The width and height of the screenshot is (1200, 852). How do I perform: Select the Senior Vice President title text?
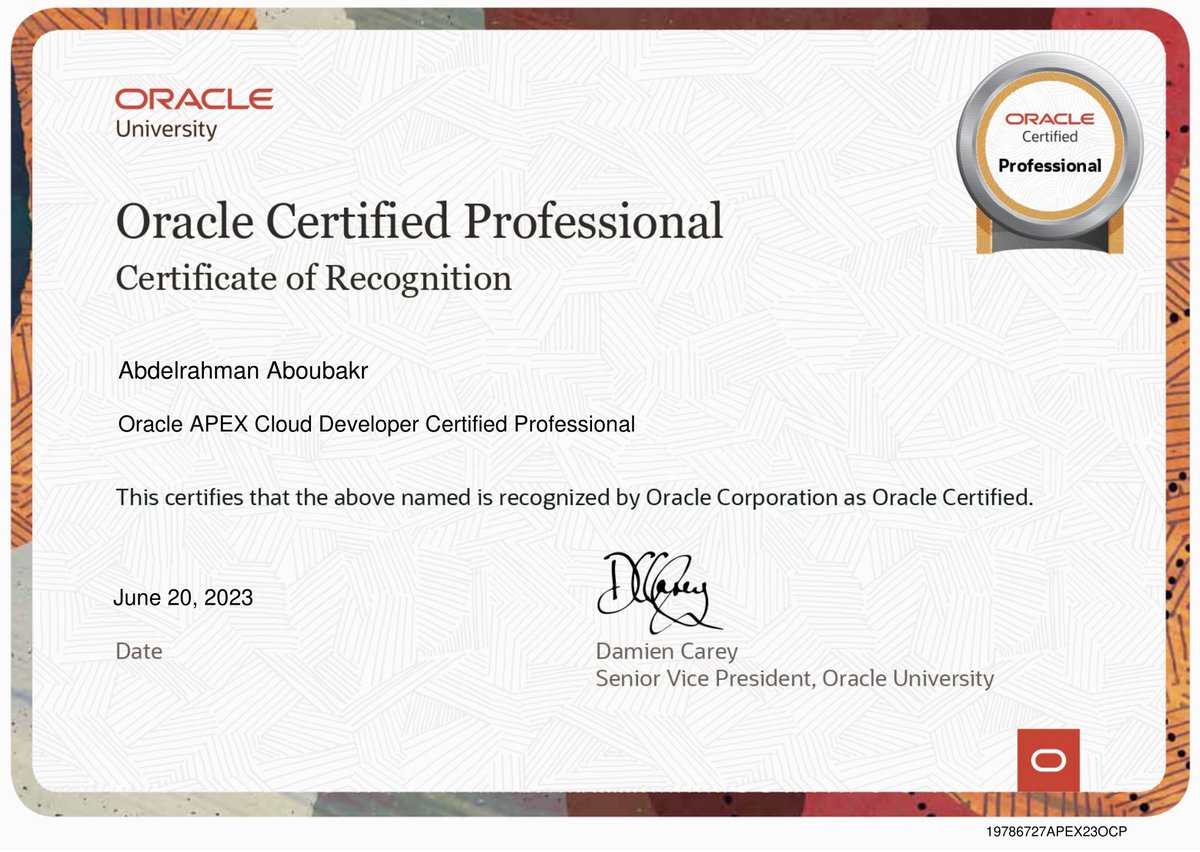coord(796,678)
